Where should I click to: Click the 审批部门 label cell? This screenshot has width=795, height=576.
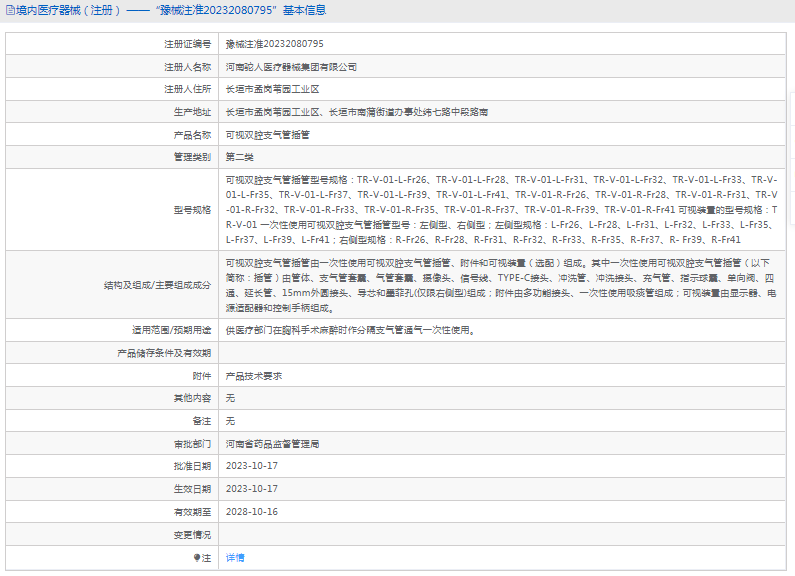point(112,444)
